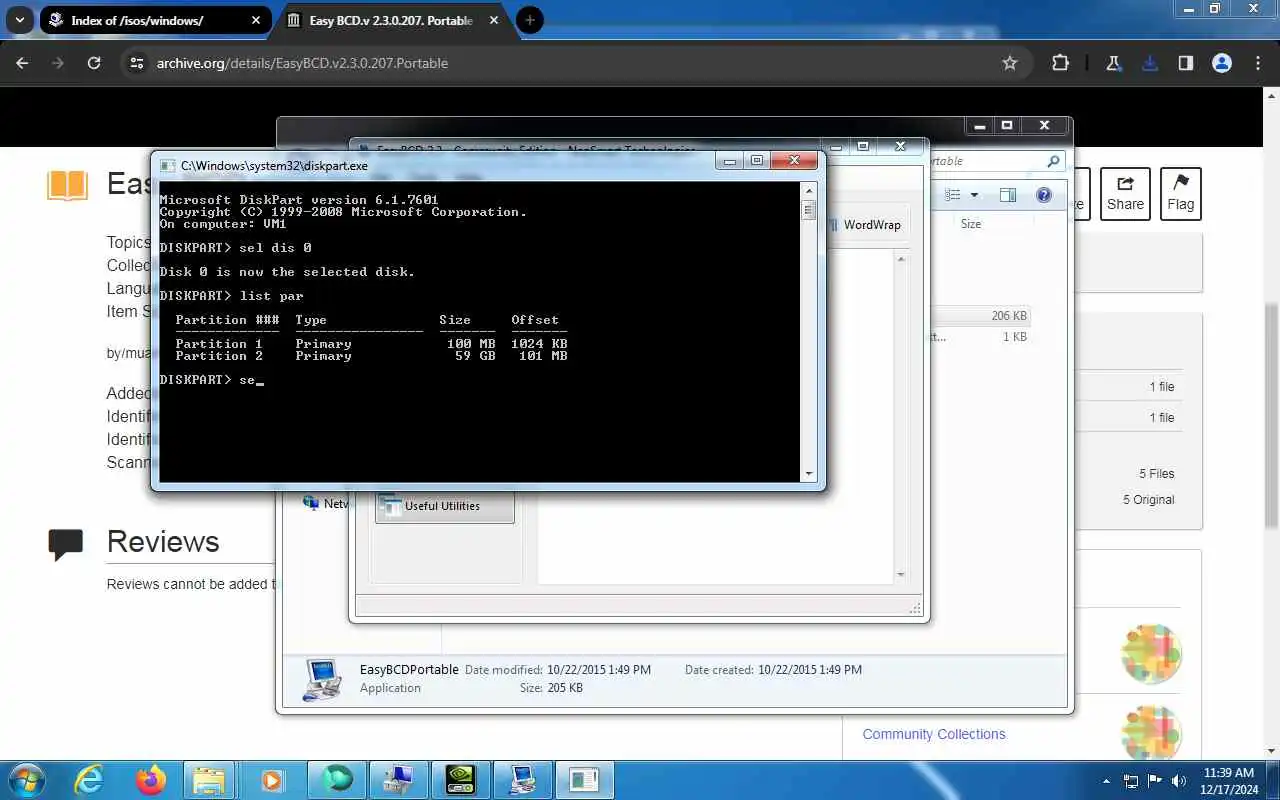Click the Action Center flag tray icon
Viewport: 1280px width, 800px height.
pos(1155,781)
